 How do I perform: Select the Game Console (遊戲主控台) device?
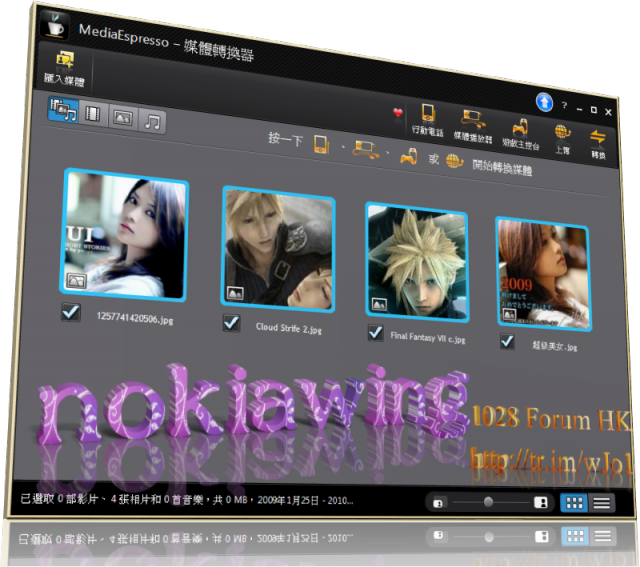(521, 133)
